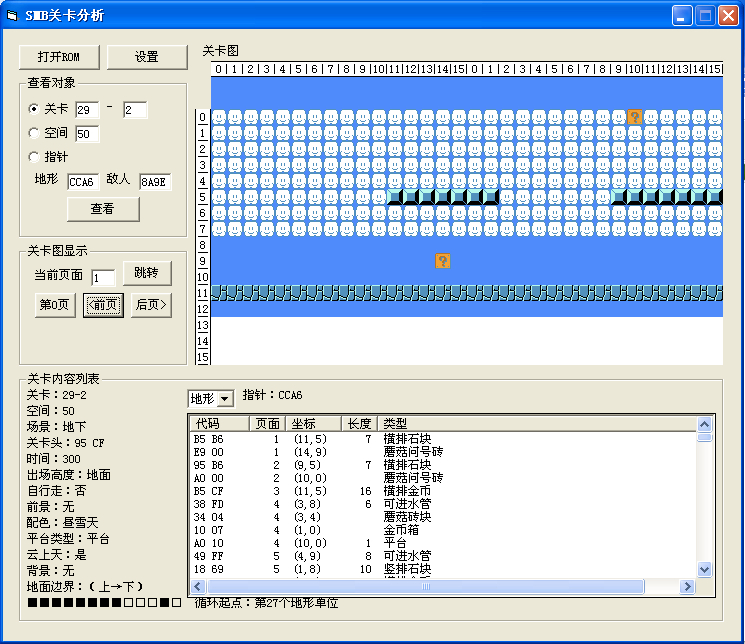Screen dimensions: 745x644
Task: Click first stone block of right row-5 platform
Action: coord(619,197)
